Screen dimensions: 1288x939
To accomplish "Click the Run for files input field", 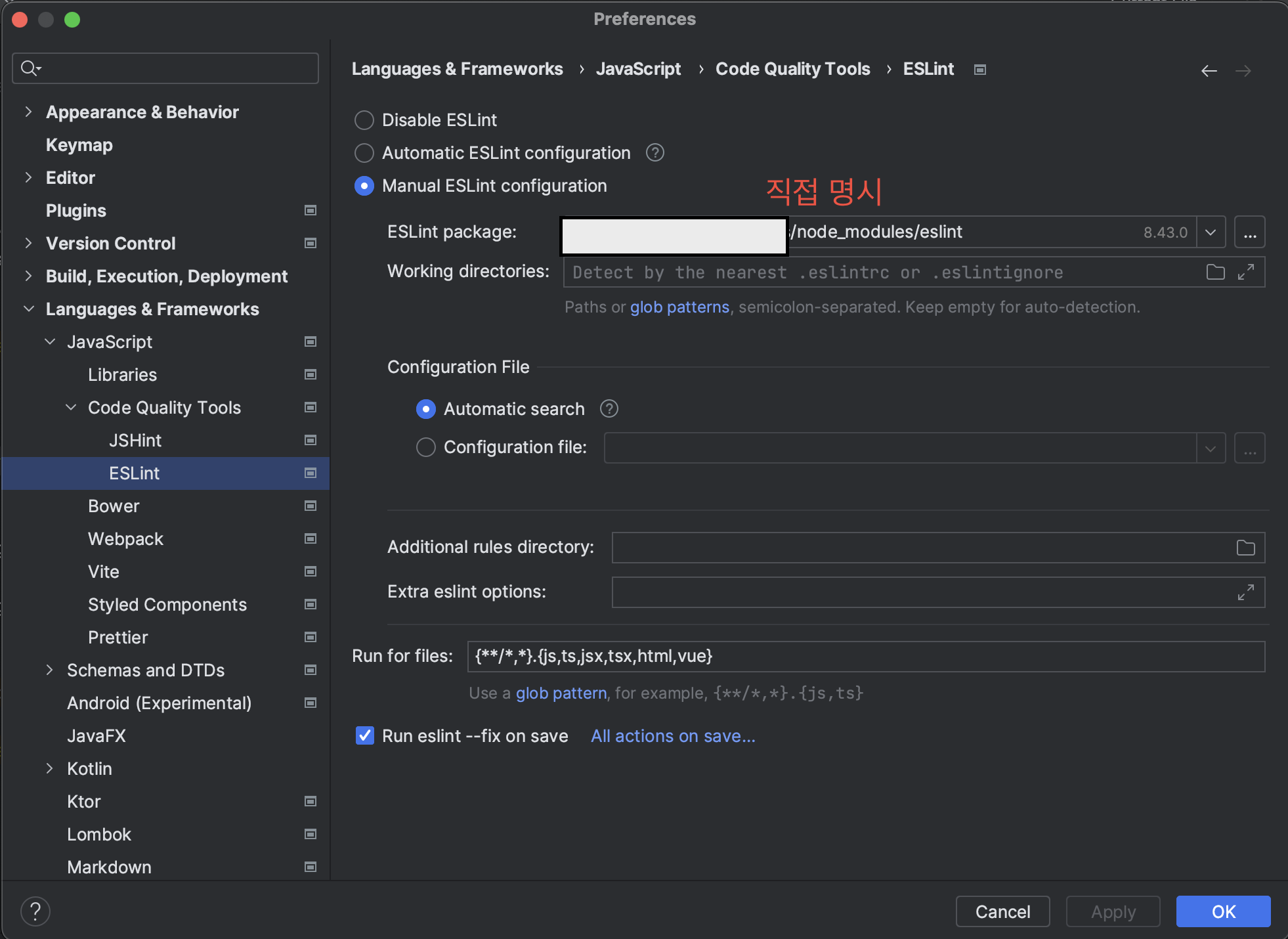I will (x=865, y=657).
